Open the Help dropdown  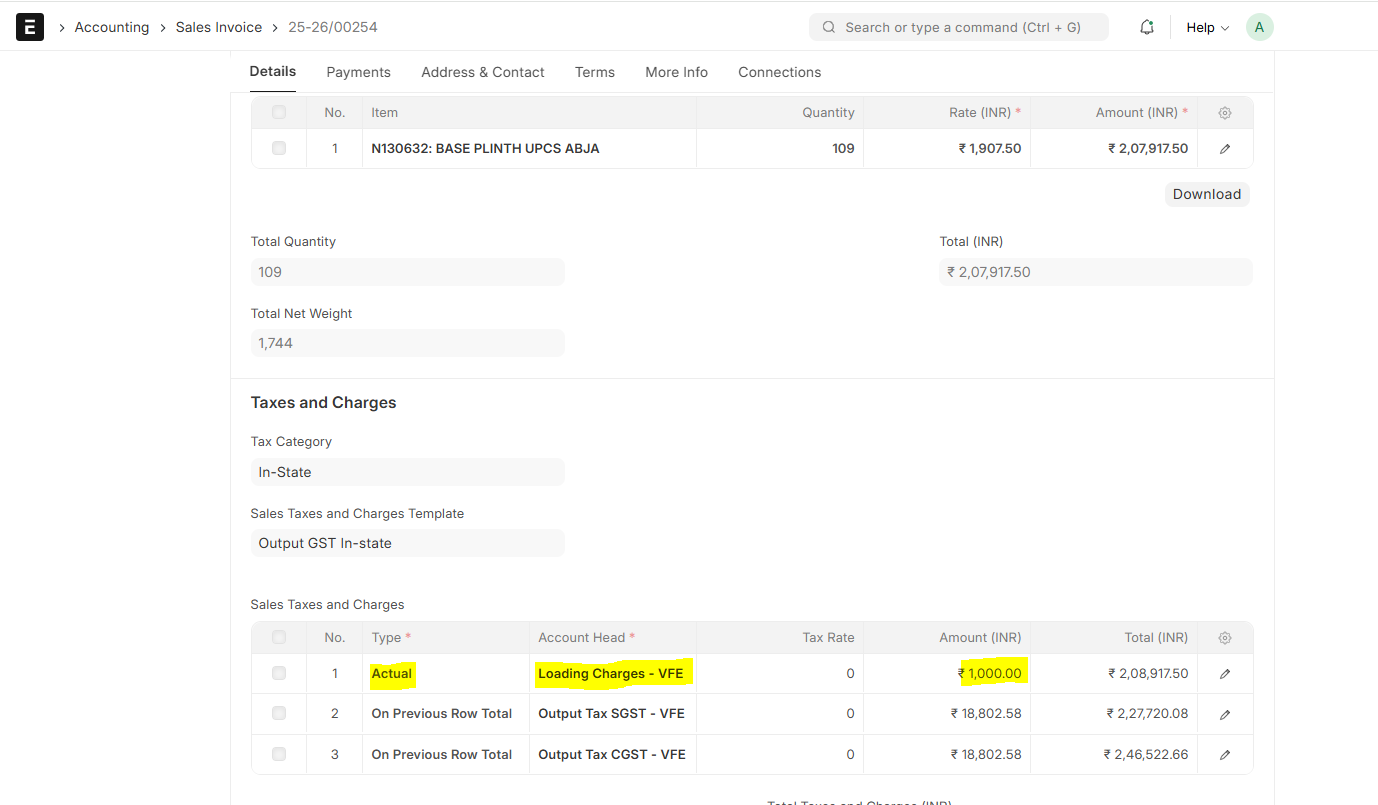1206,27
